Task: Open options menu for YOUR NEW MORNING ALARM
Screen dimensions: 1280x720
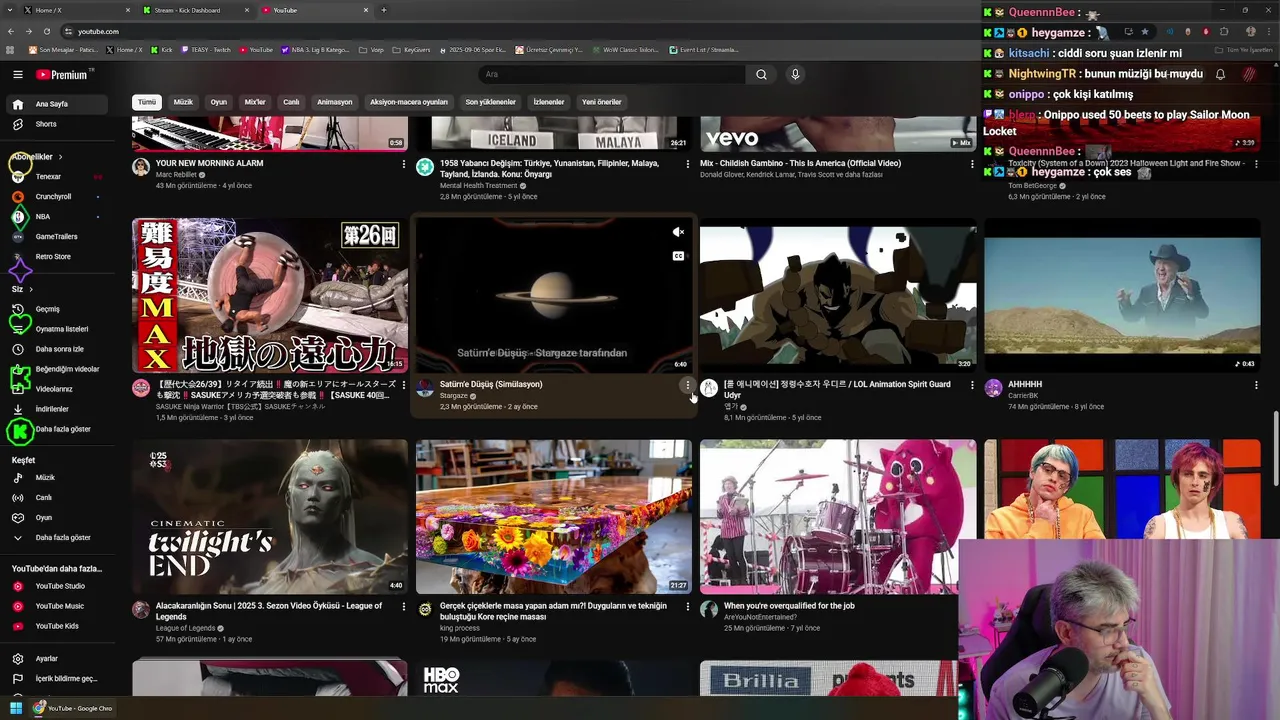Action: click(404, 164)
